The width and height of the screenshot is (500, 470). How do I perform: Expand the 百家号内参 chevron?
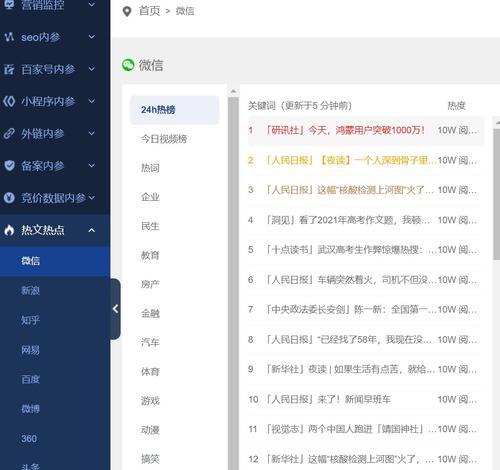click(x=92, y=69)
